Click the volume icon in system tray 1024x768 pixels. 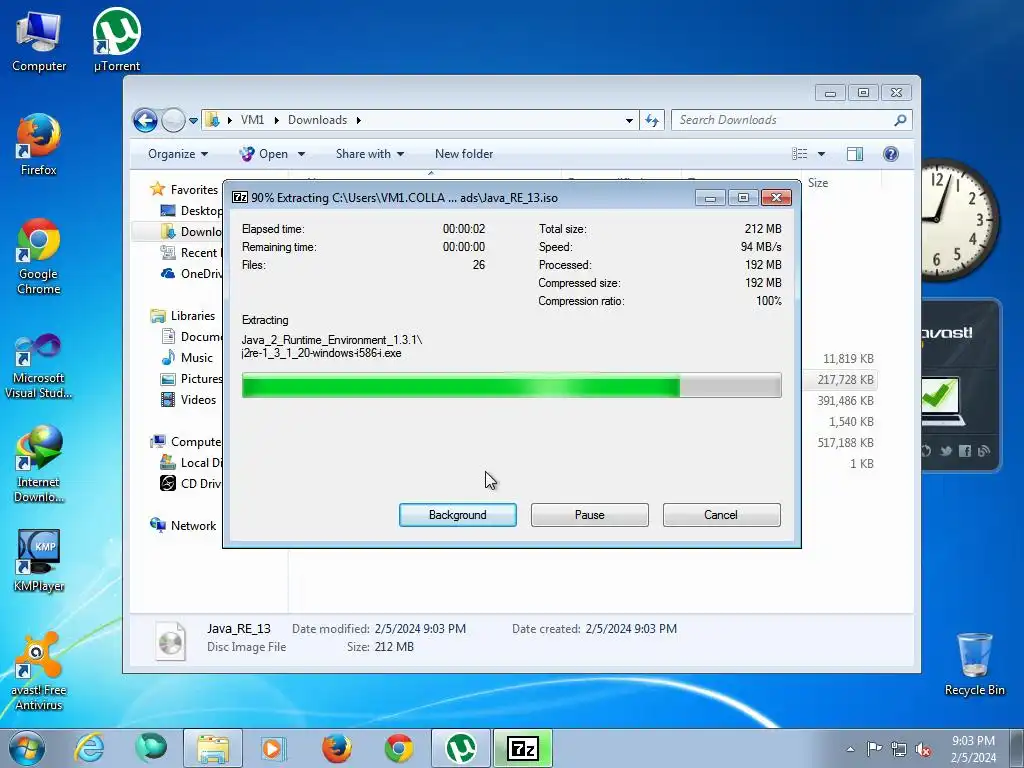[x=923, y=749]
